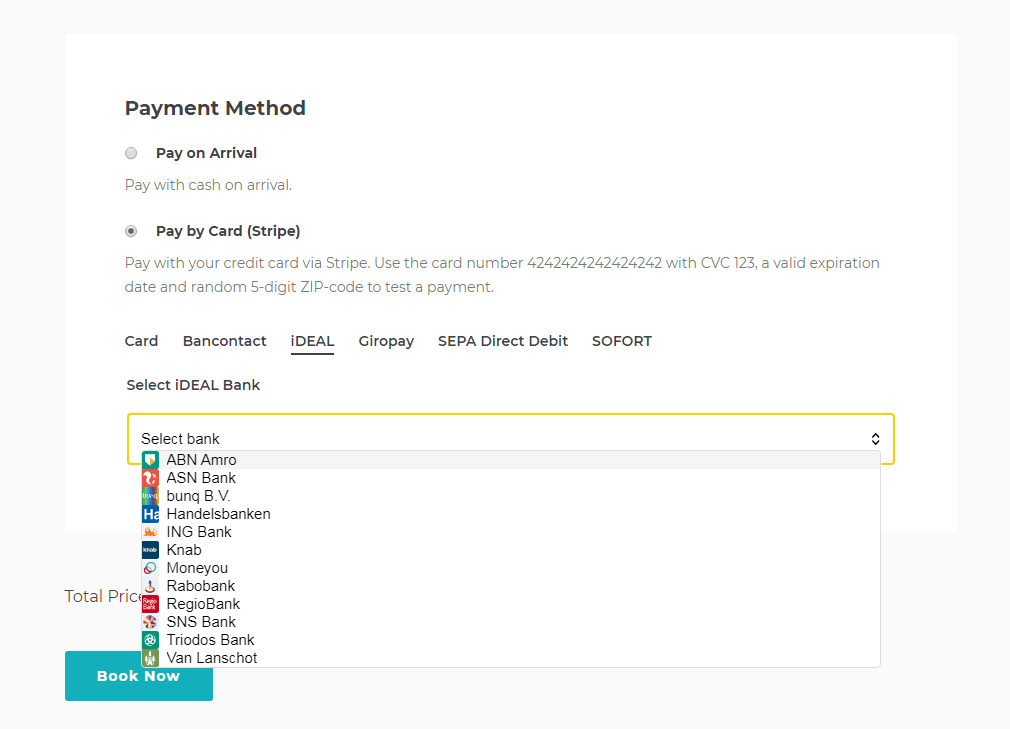Click the Triodos Bank logo icon

150,640
